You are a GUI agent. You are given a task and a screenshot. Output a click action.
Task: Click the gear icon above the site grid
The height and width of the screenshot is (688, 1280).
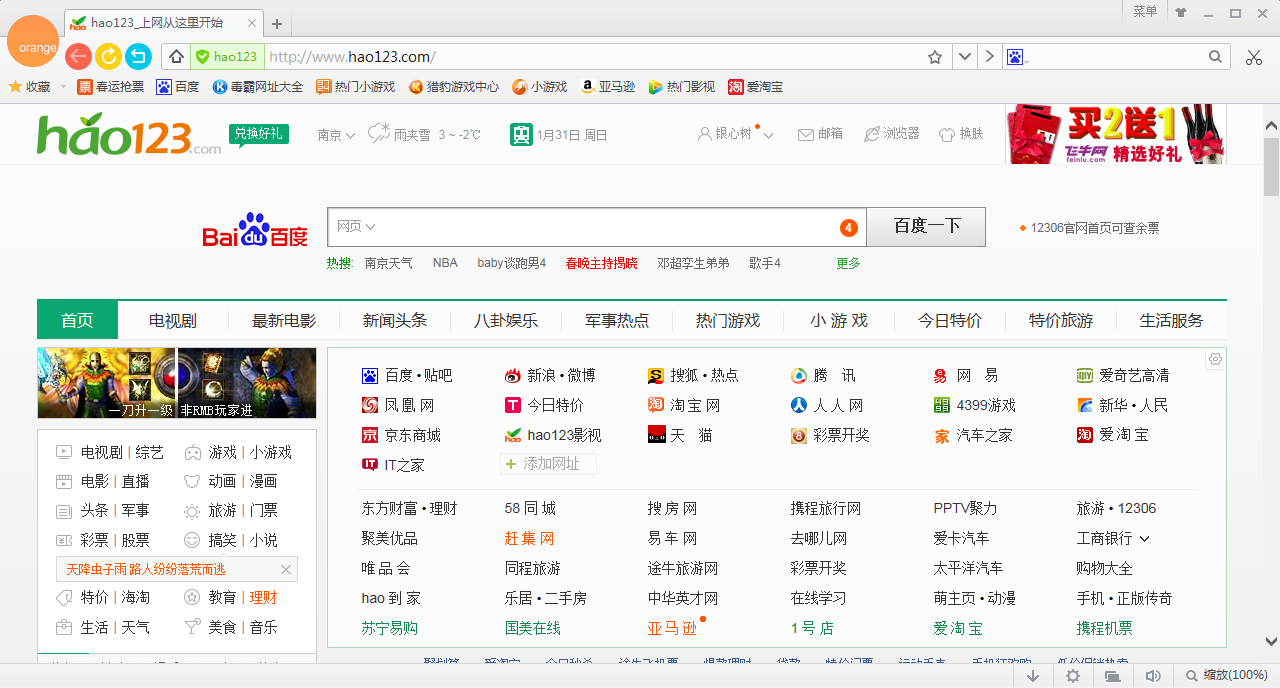tap(1215, 360)
